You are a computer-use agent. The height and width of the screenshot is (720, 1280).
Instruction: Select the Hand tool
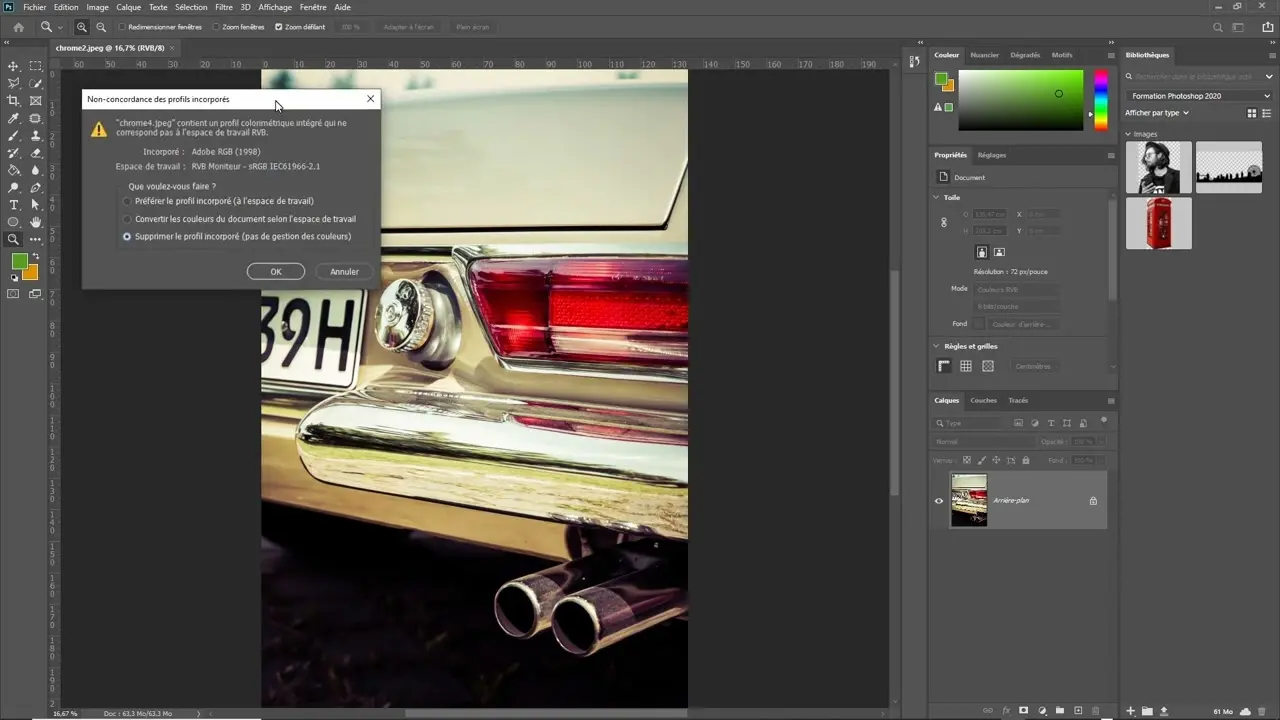click(36, 222)
